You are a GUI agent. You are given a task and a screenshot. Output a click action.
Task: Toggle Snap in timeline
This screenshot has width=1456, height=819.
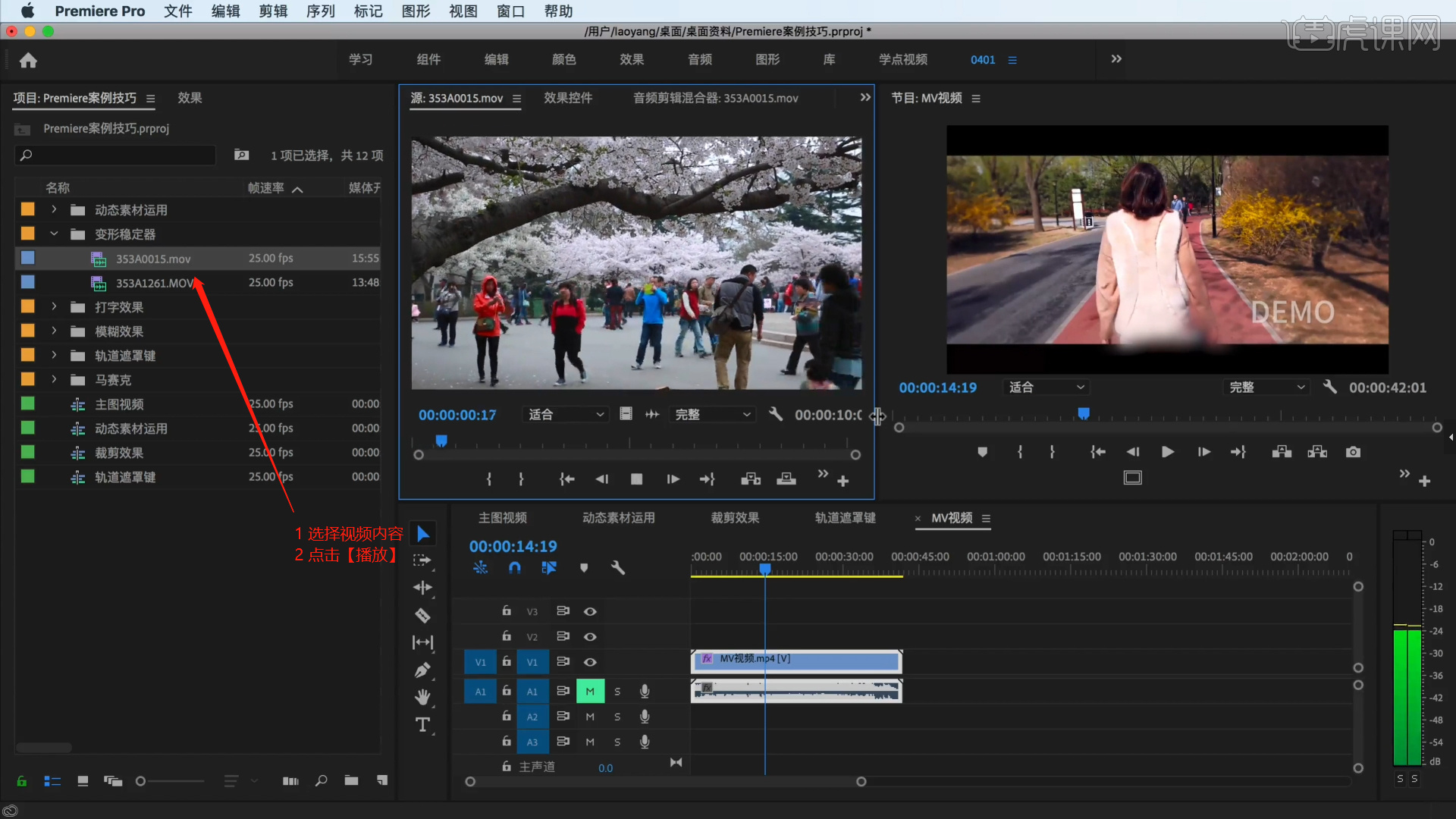515,567
